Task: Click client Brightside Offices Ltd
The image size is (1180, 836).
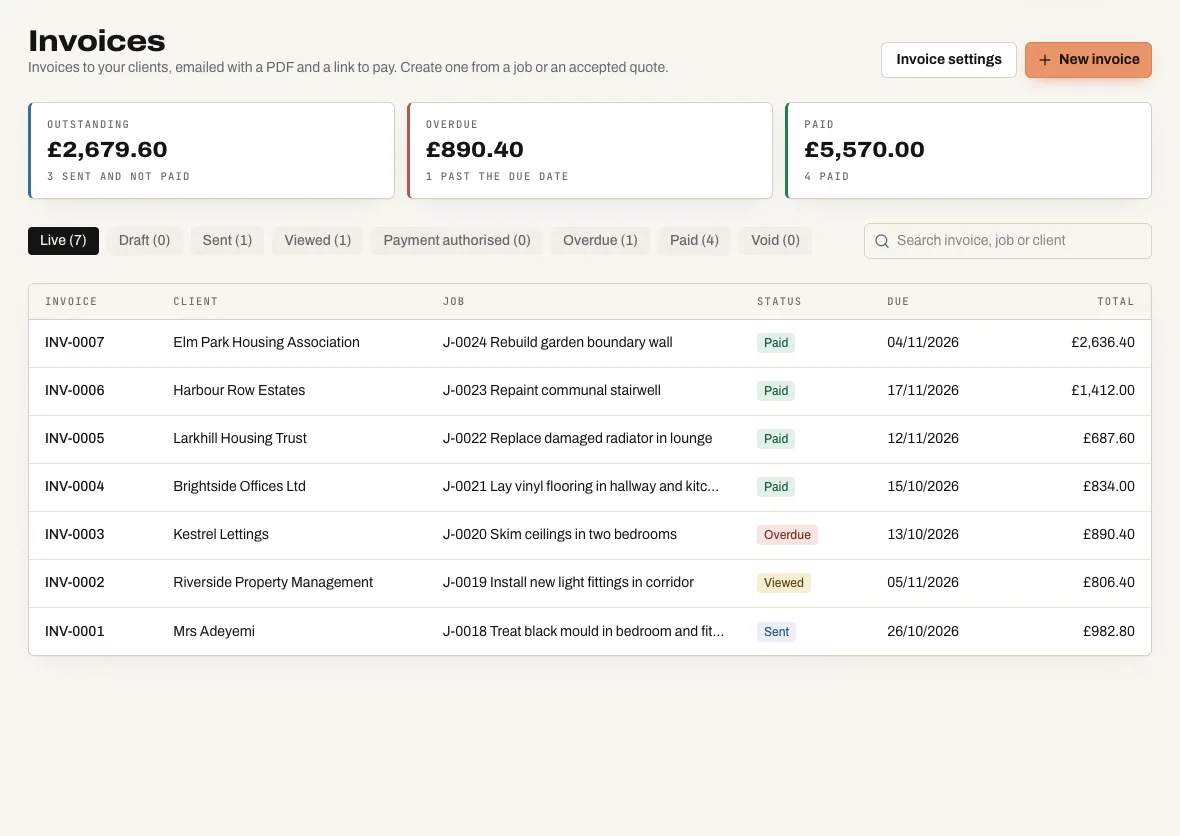Action: 239,487
